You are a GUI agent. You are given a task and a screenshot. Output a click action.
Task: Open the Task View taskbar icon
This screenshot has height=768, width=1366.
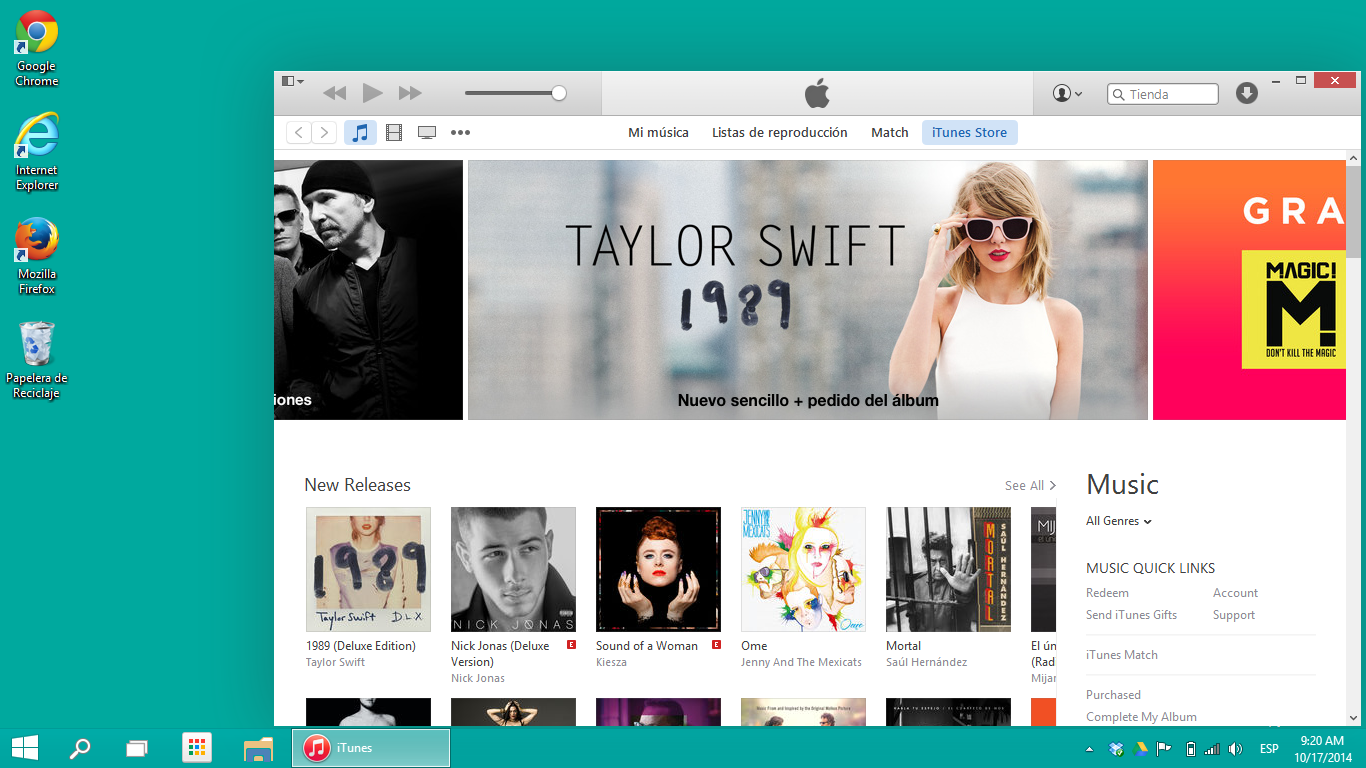pyautogui.click(x=137, y=748)
